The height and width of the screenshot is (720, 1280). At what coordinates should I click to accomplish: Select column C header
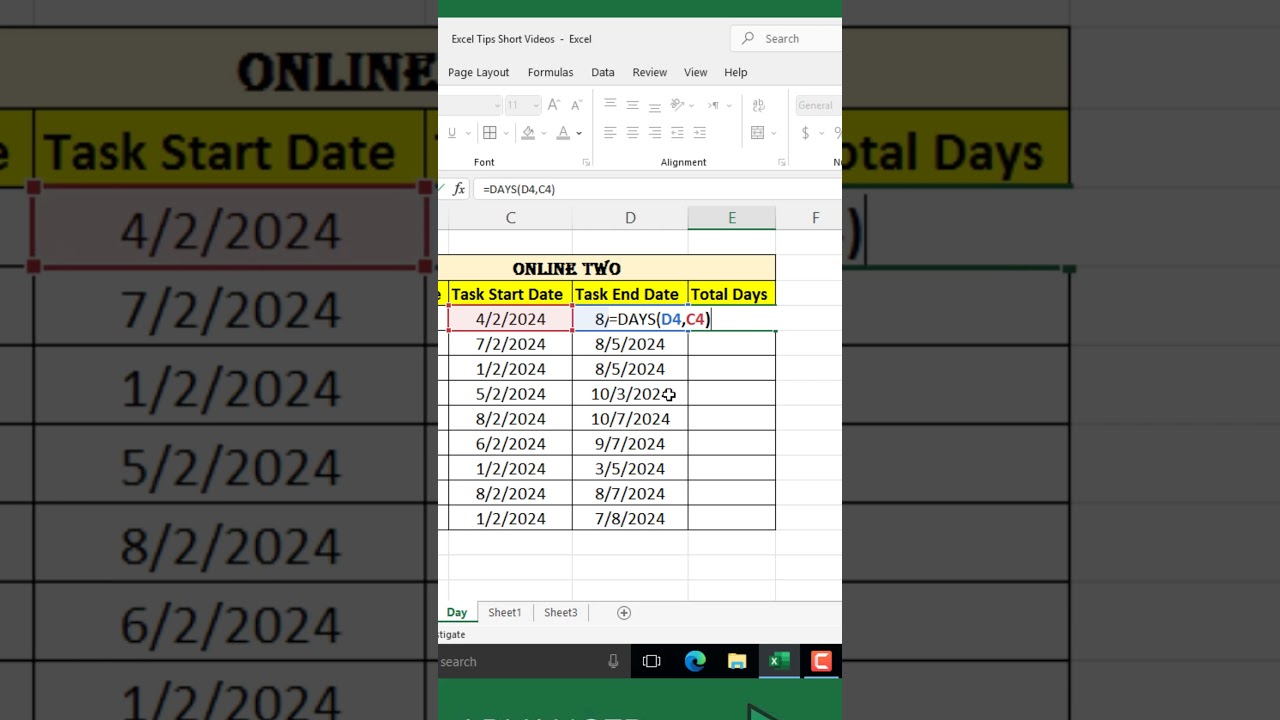click(510, 218)
